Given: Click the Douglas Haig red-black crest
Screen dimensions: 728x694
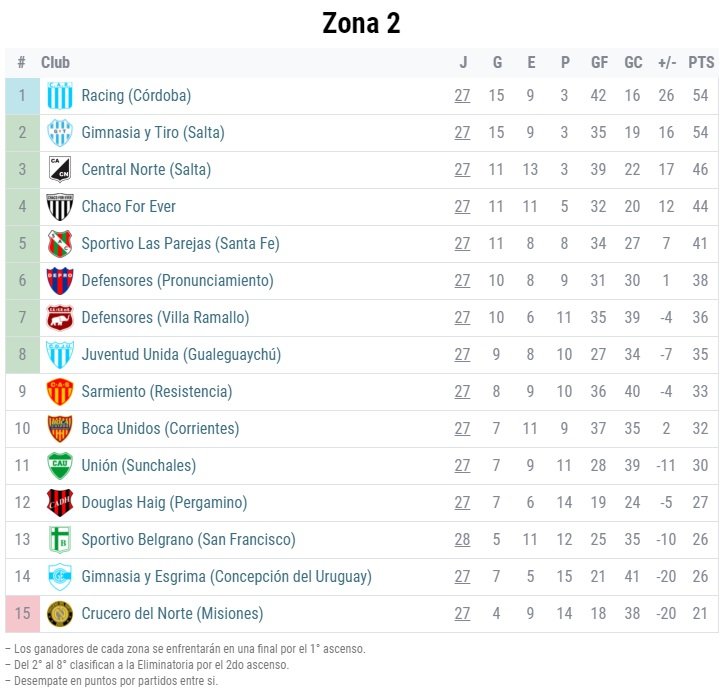Looking at the screenshot, I should (x=60, y=503).
